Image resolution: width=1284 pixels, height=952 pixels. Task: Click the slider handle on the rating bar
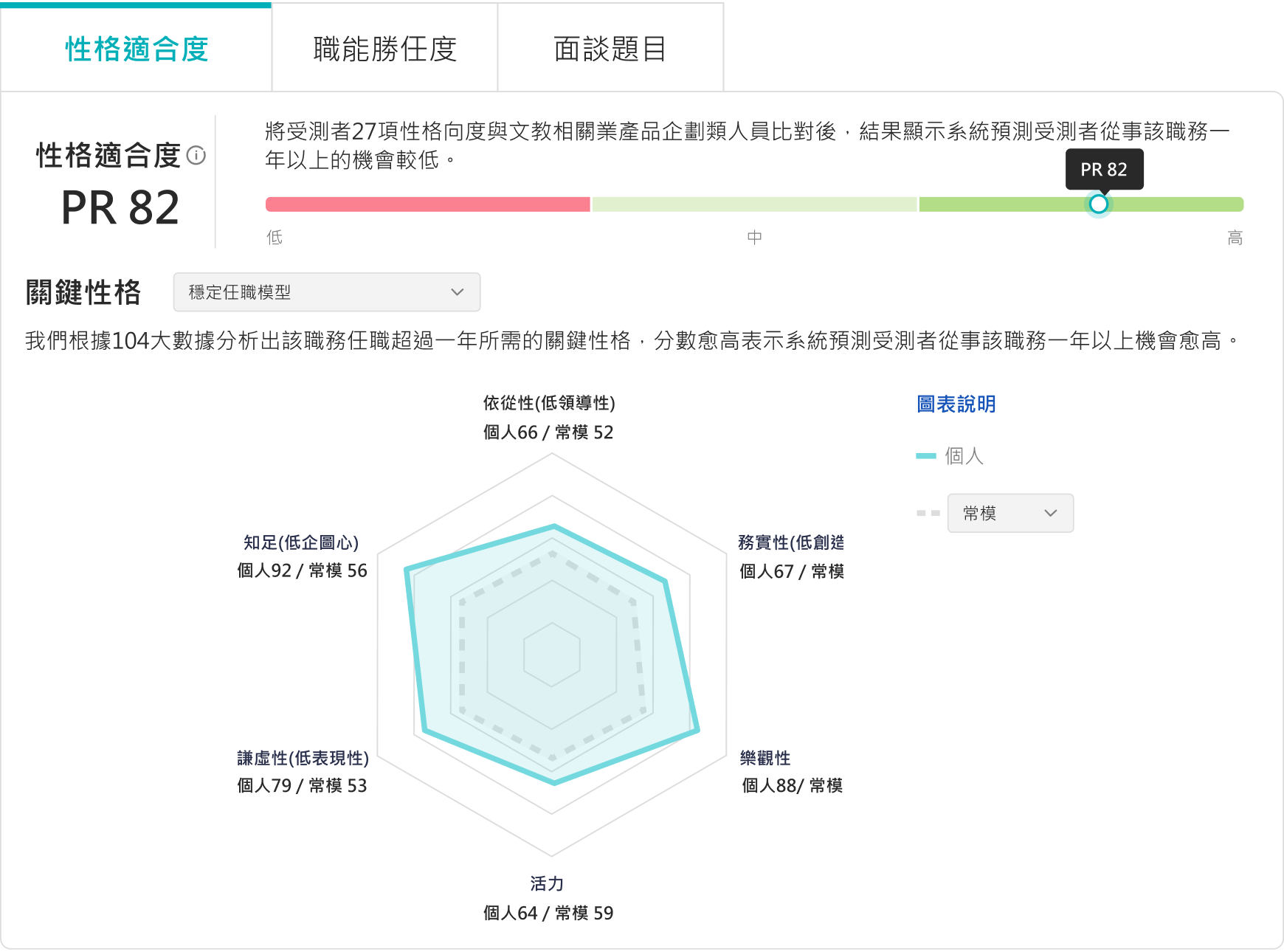[x=1100, y=204]
